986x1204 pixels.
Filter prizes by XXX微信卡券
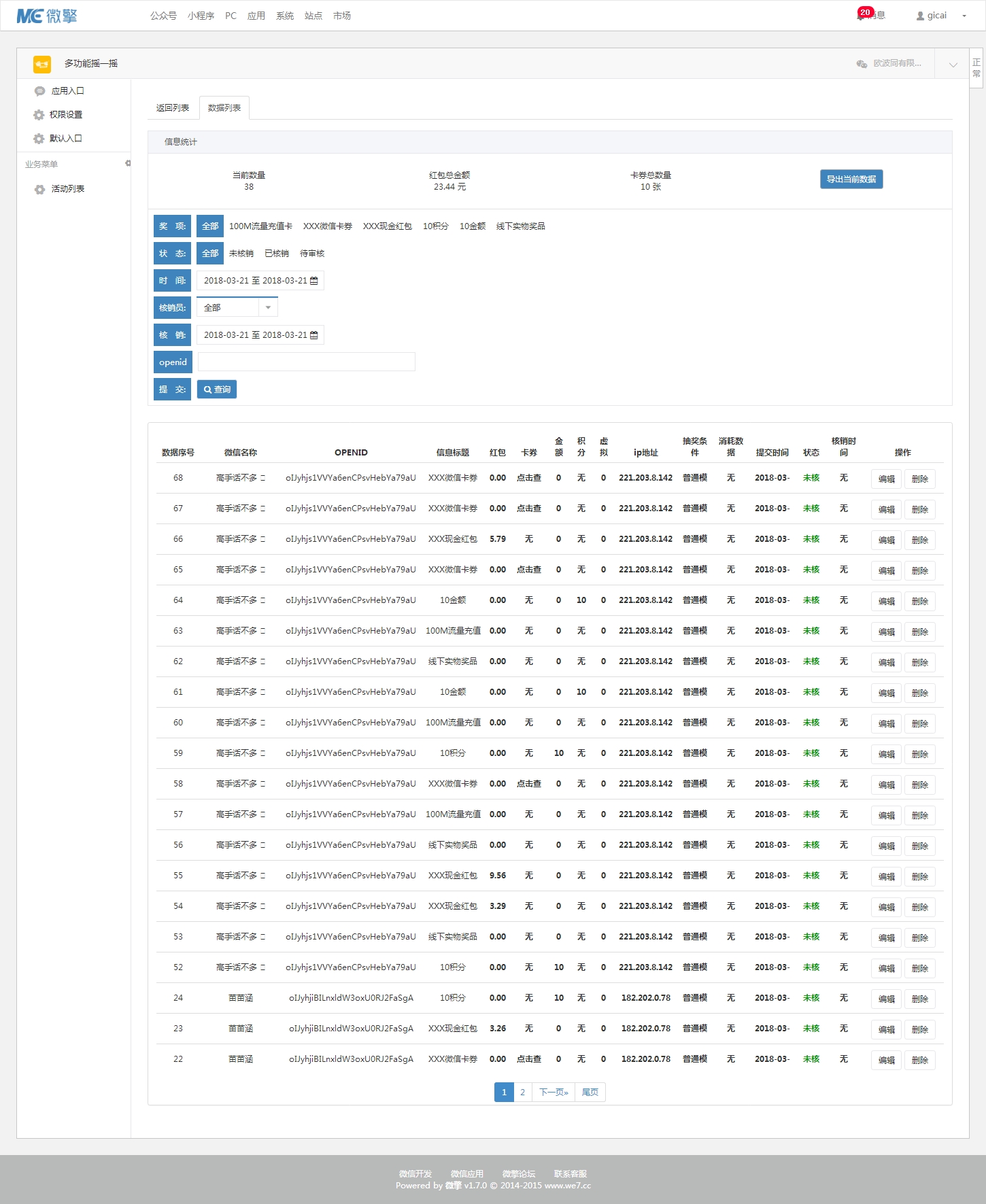pyautogui.click(x=328, y=226)
